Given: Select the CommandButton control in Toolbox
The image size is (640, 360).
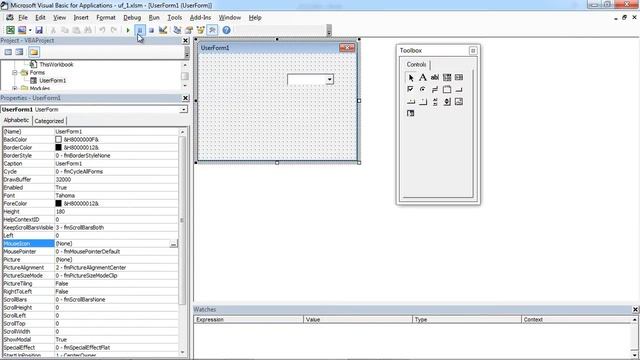Looking at the screenshot, I should coord(459,89).
